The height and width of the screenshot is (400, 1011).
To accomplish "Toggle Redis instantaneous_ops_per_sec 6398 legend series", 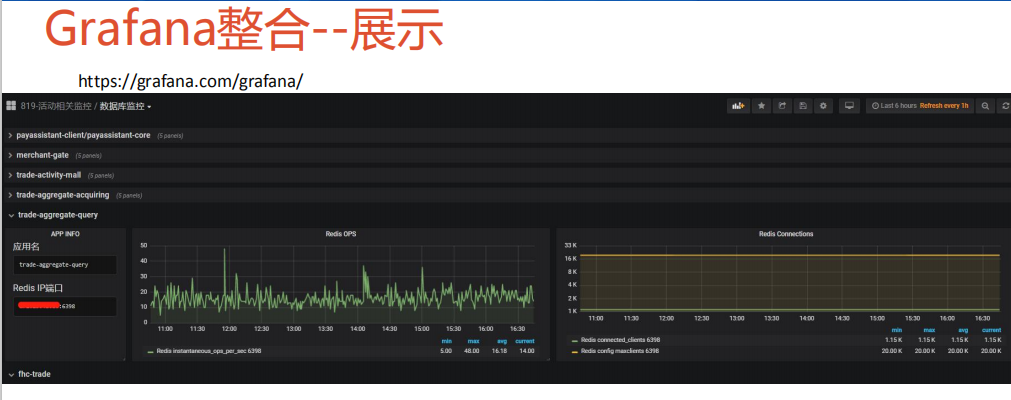I will tap(209, 351).
